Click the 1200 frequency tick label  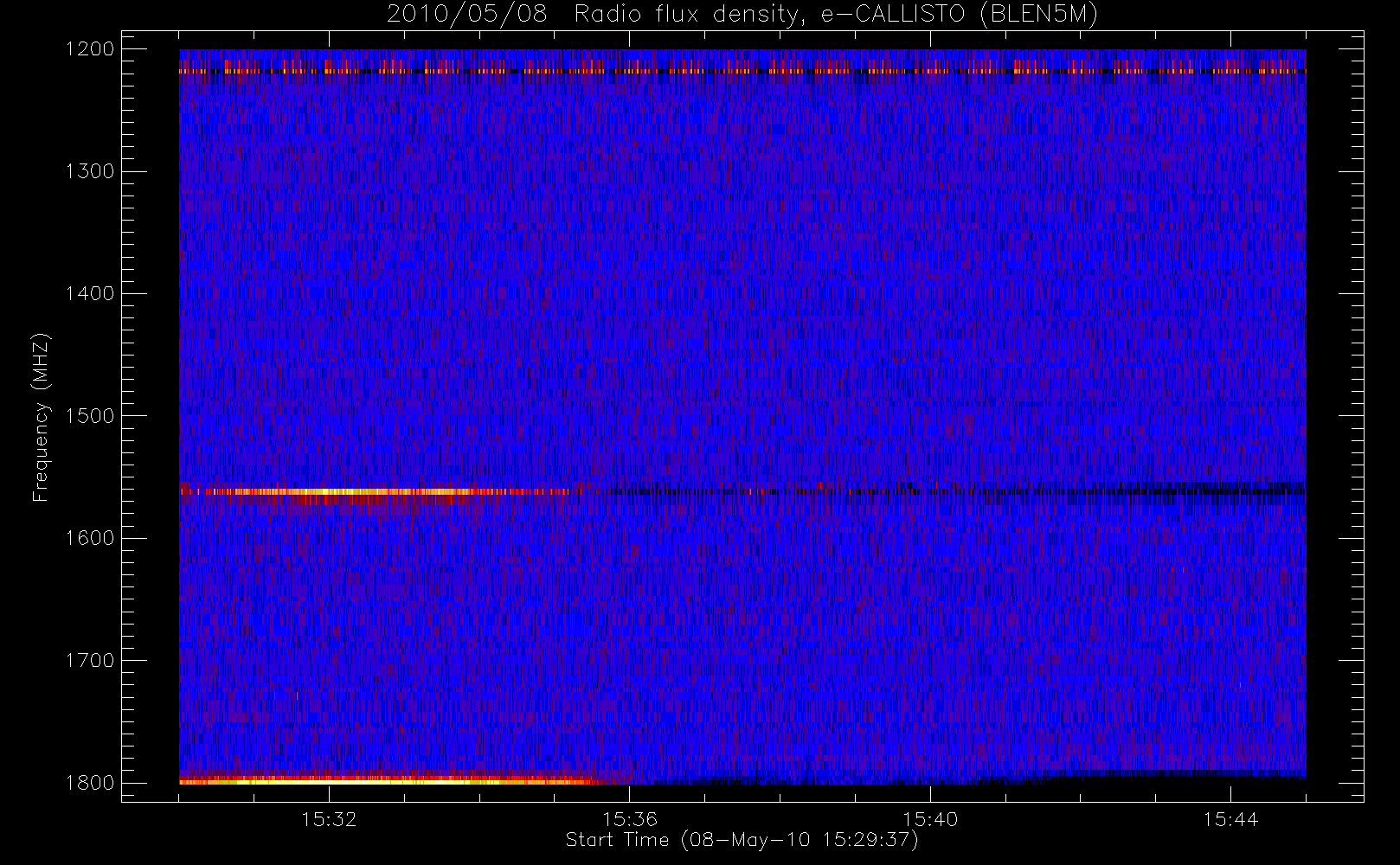click(x=90, y=49)
